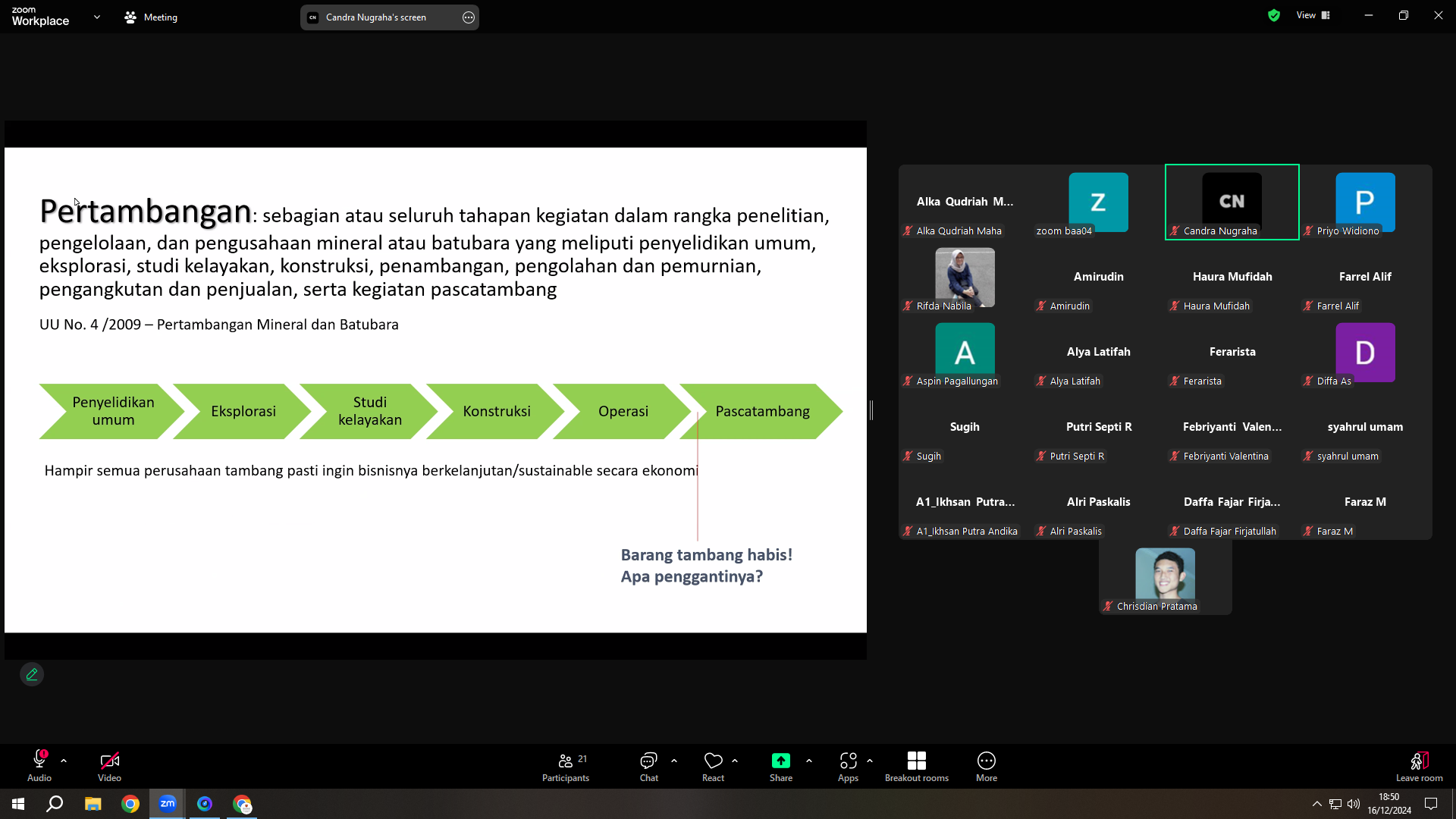Select Chrisdian Pratama video thumbnail
The height and width of the screenshot is (819, 1456).
point(1165,577)
